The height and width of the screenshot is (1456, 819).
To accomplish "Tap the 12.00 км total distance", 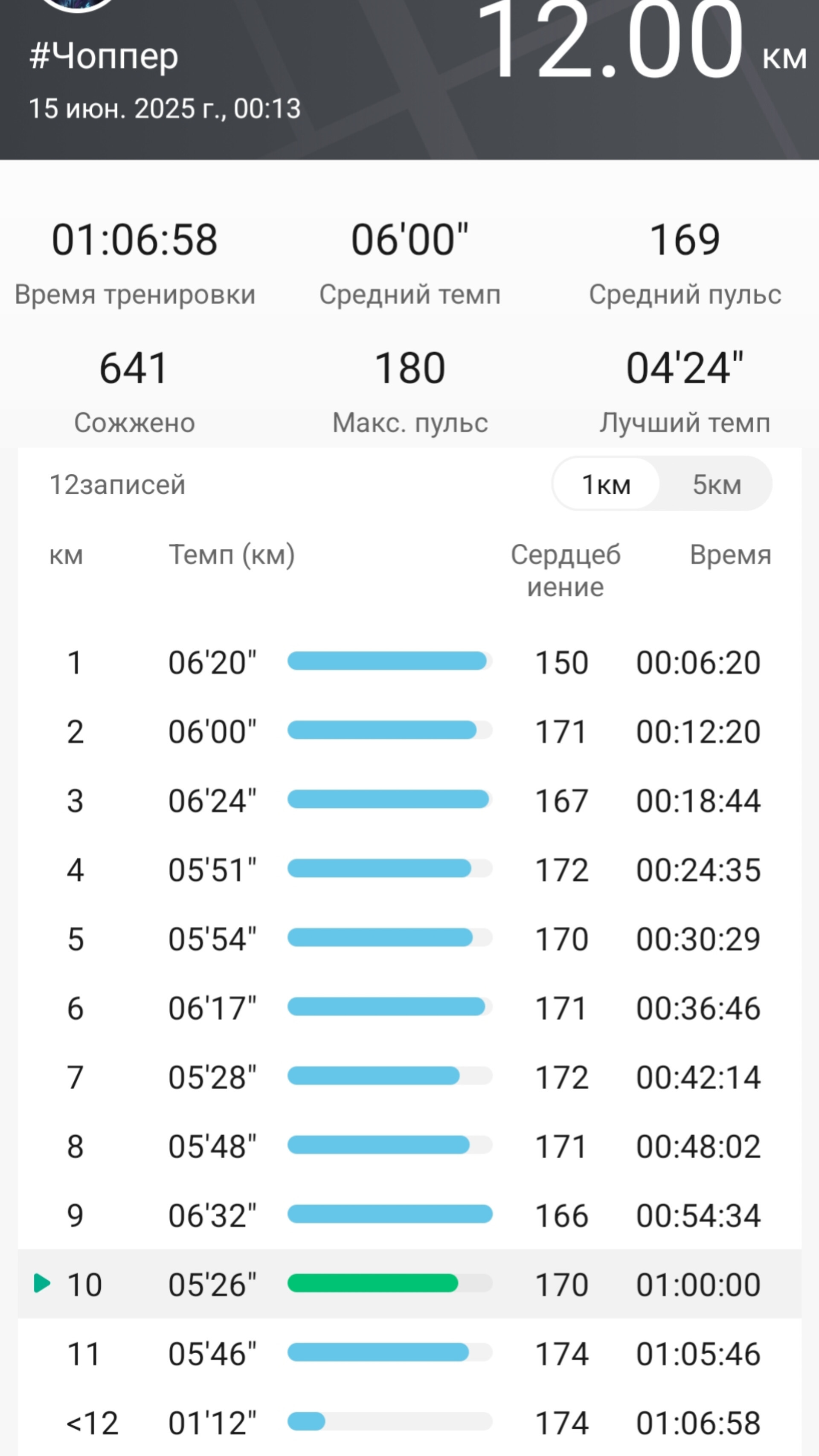I will 642,40.
